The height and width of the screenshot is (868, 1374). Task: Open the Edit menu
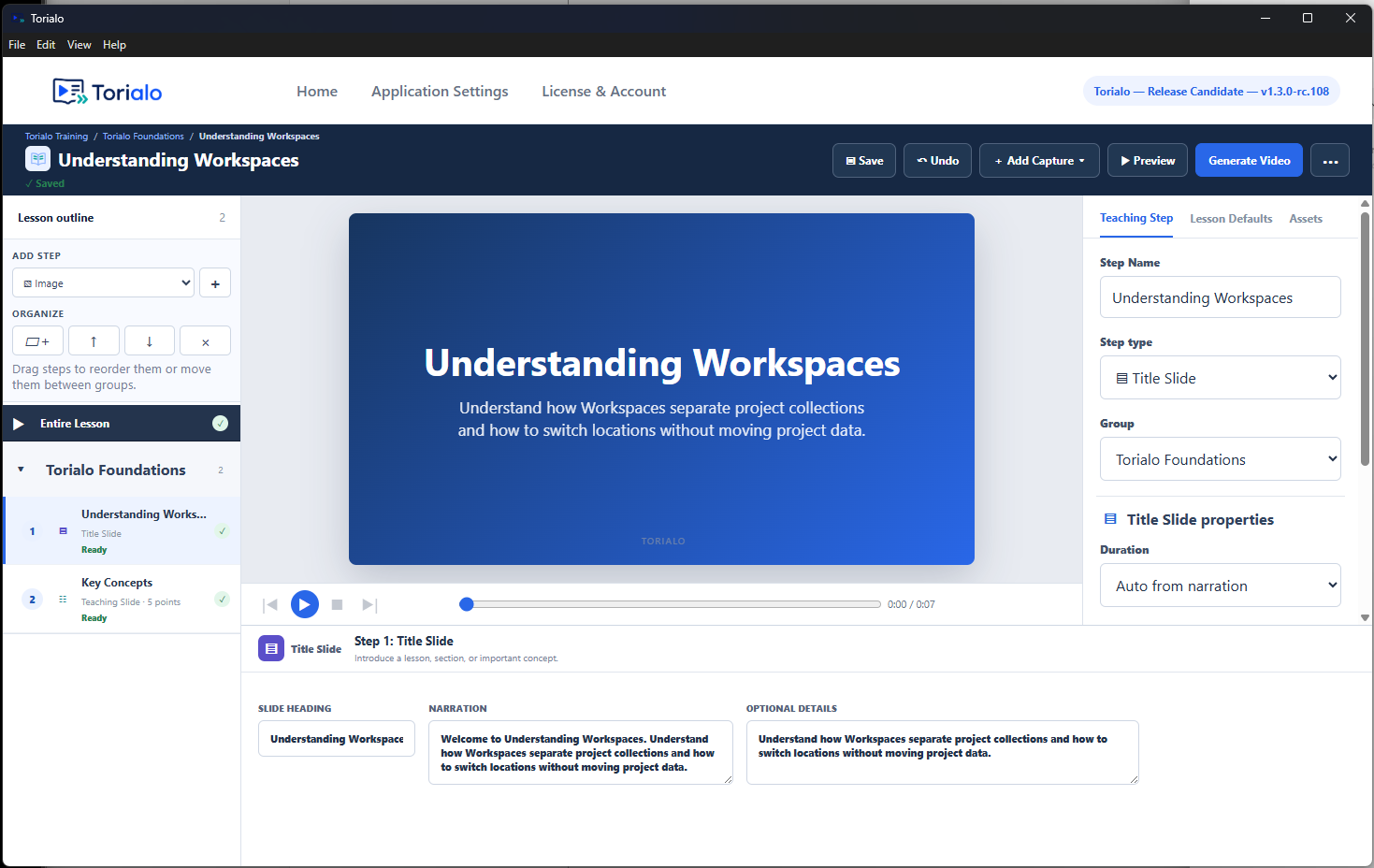(x=46, y=45)
